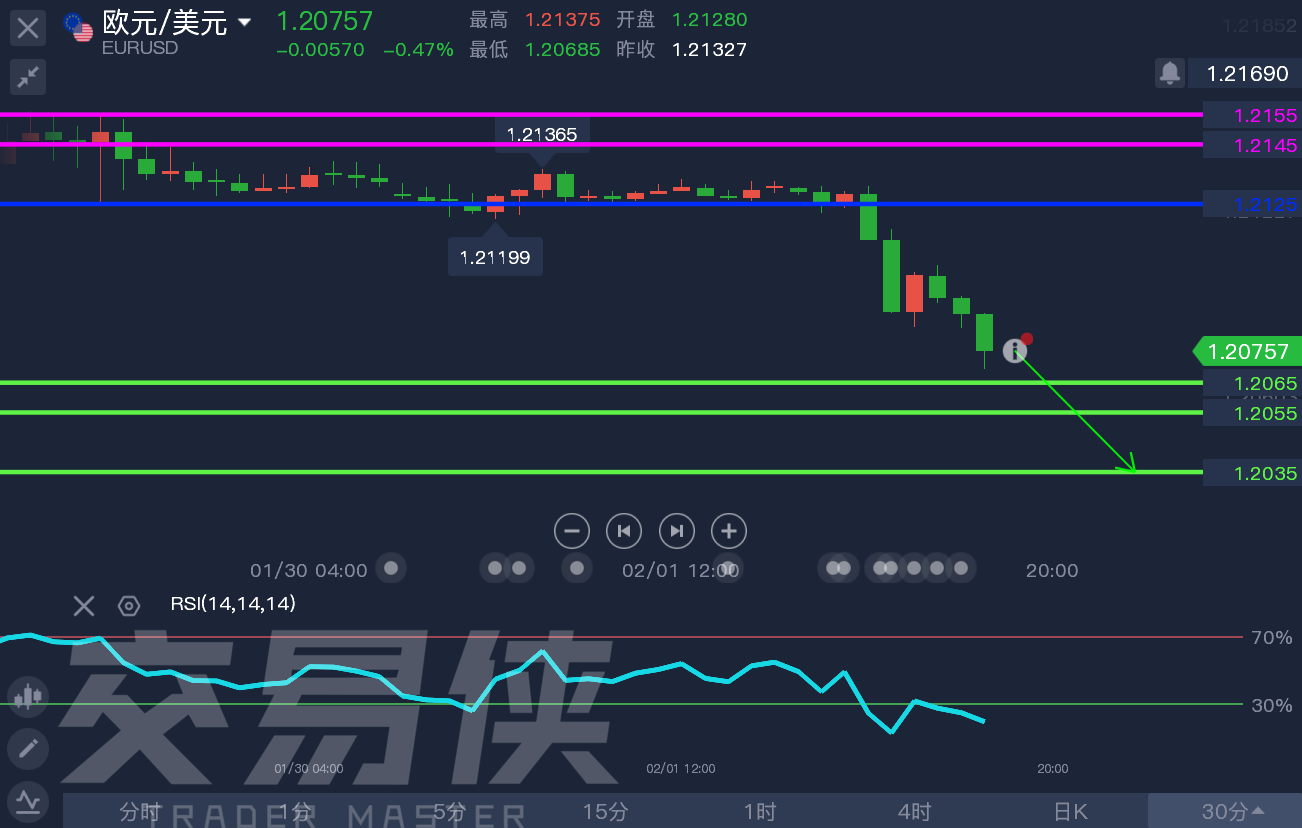Close the RSI indicator panel
Viewport: 1302px width, 828px height.
coord(84,605)
